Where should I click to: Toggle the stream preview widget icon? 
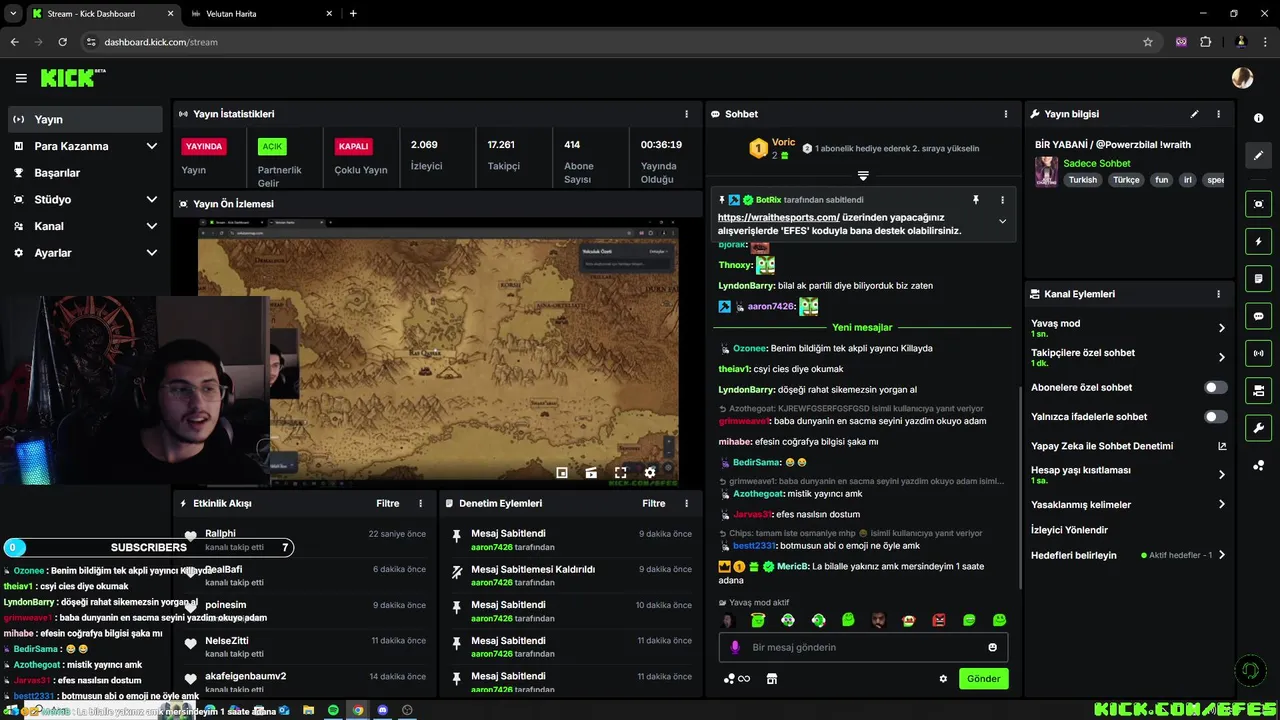point(1258,204)
